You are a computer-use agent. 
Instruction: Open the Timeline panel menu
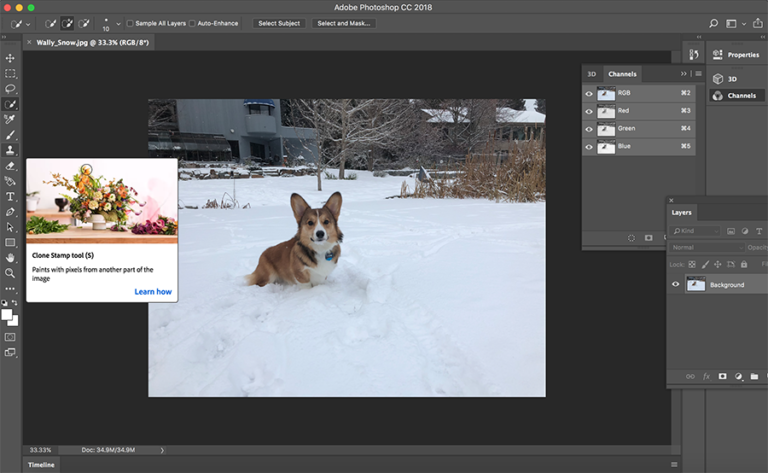674,464
